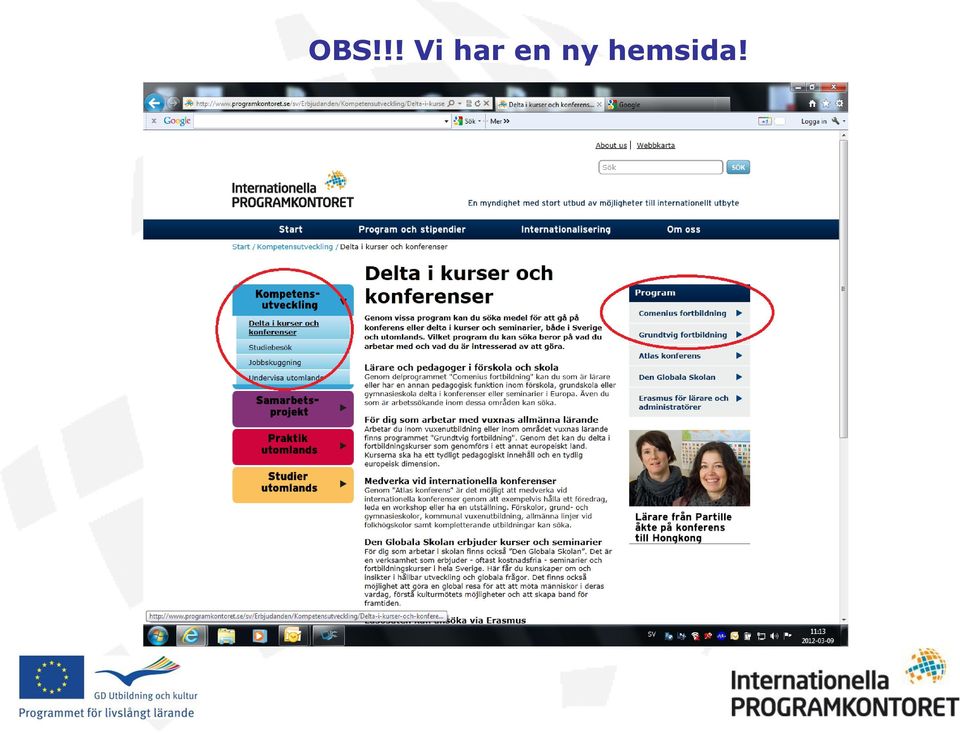Viewport: 960px width, 733px height.
Task: Click the site Sök search field
Action: point(661,167)
